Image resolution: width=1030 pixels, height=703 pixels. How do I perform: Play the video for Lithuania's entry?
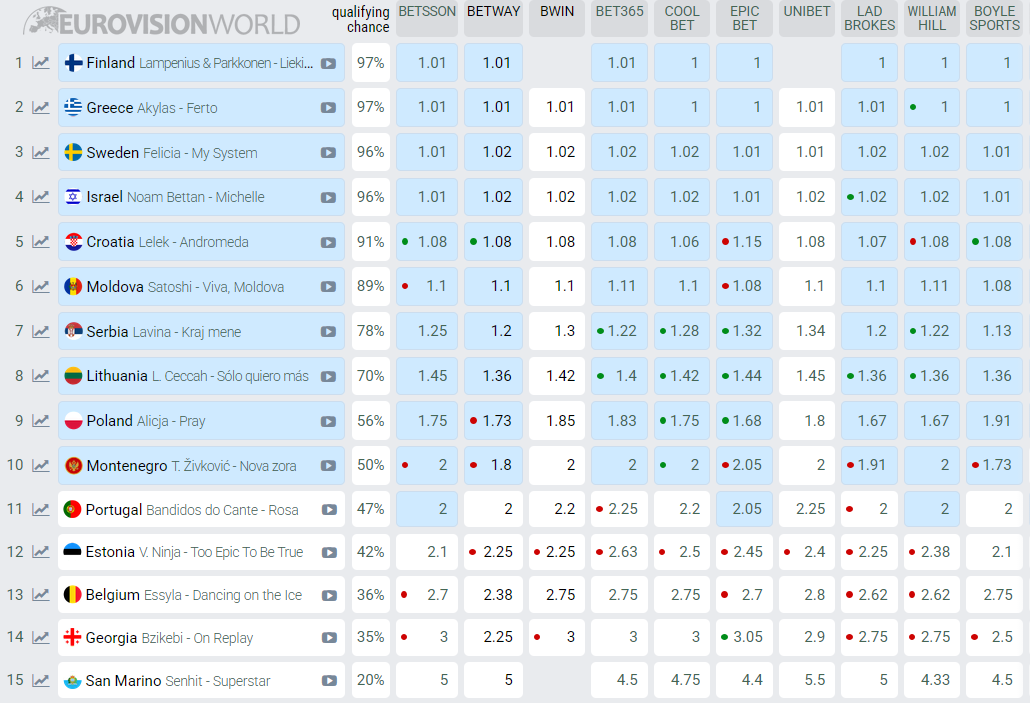coord(328,376)
